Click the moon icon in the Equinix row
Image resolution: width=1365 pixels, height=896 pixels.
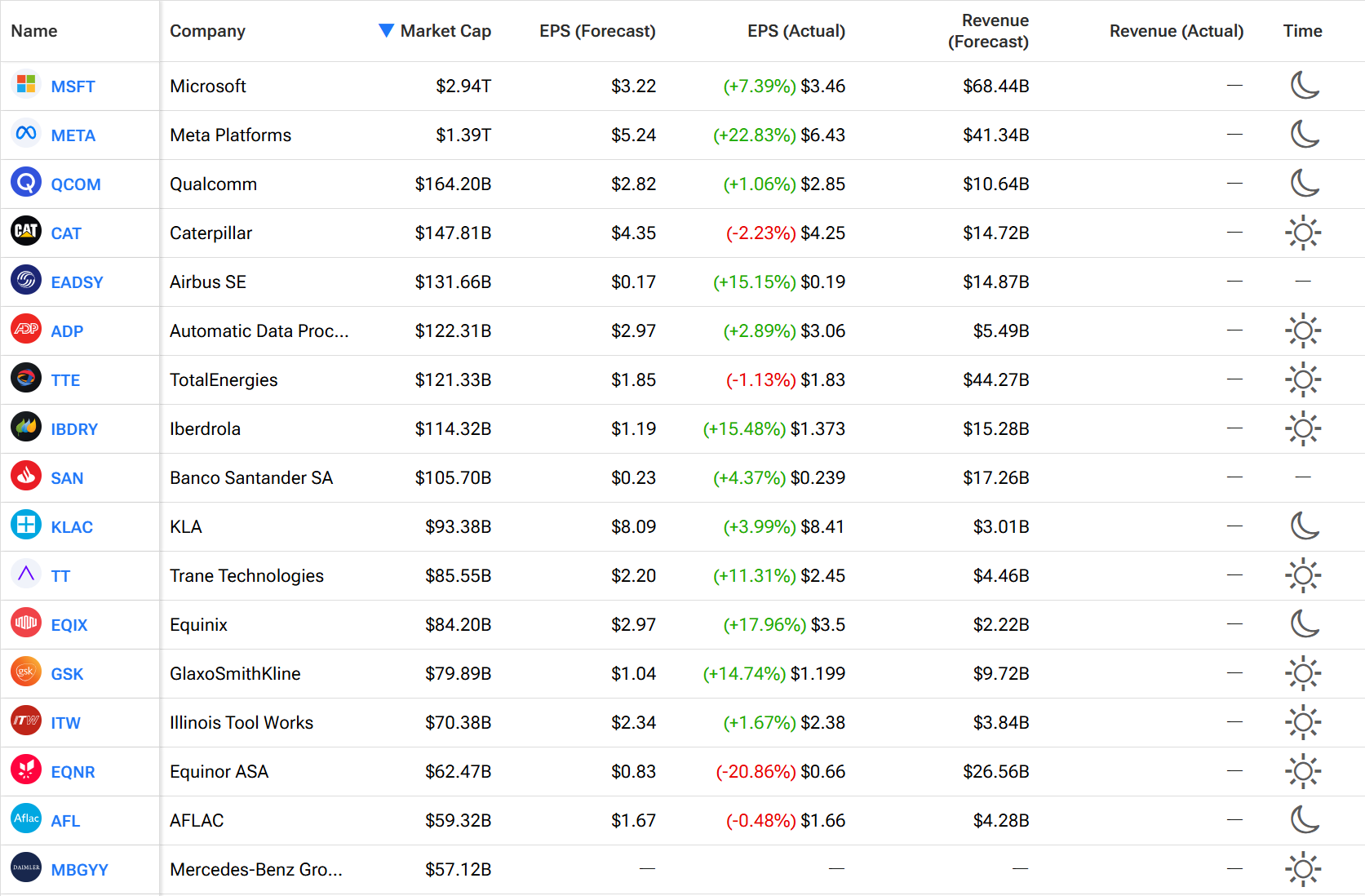coord(1304,623)
